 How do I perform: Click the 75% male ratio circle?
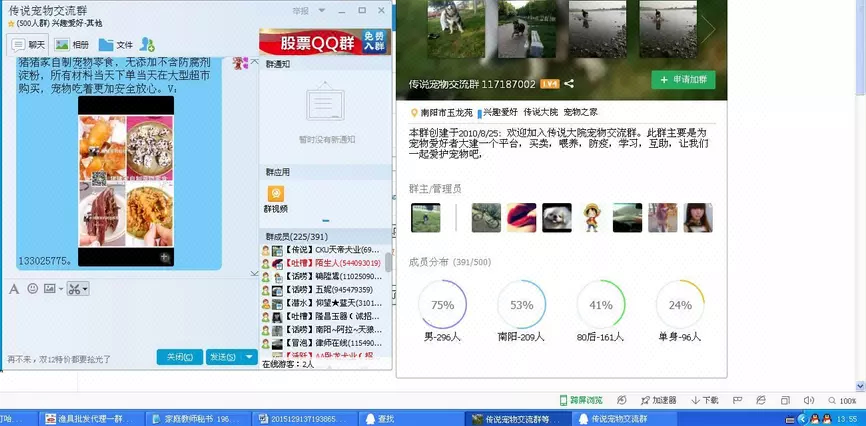pos(442,304)
